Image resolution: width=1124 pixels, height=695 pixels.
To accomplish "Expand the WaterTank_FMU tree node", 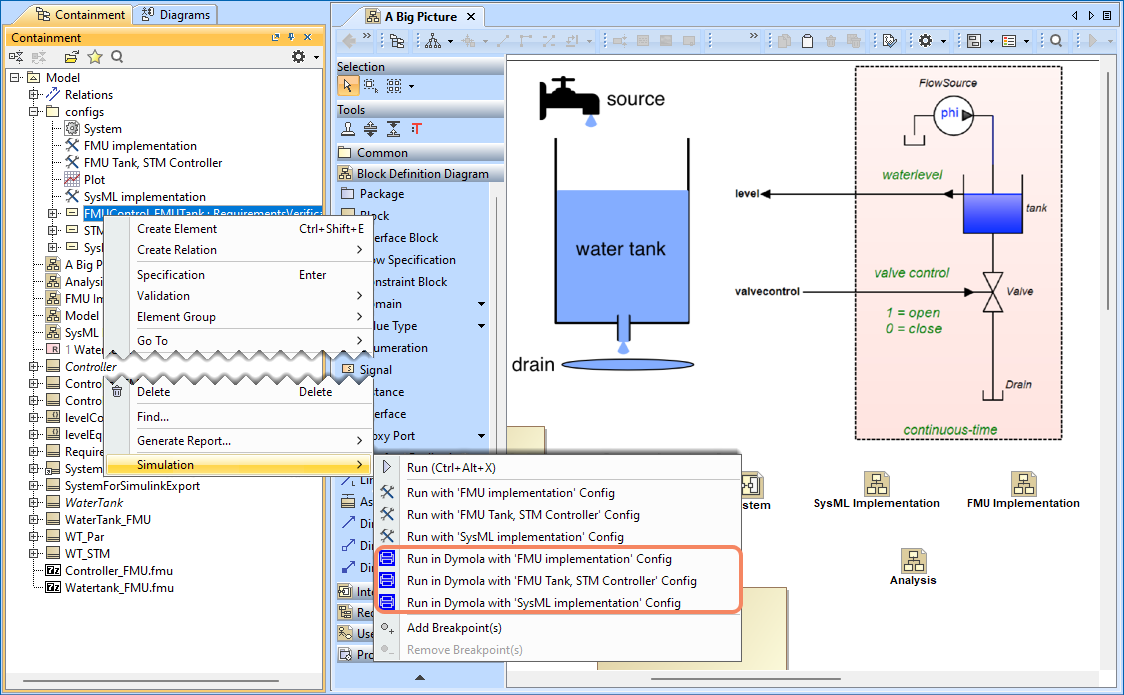I will 33,520.
